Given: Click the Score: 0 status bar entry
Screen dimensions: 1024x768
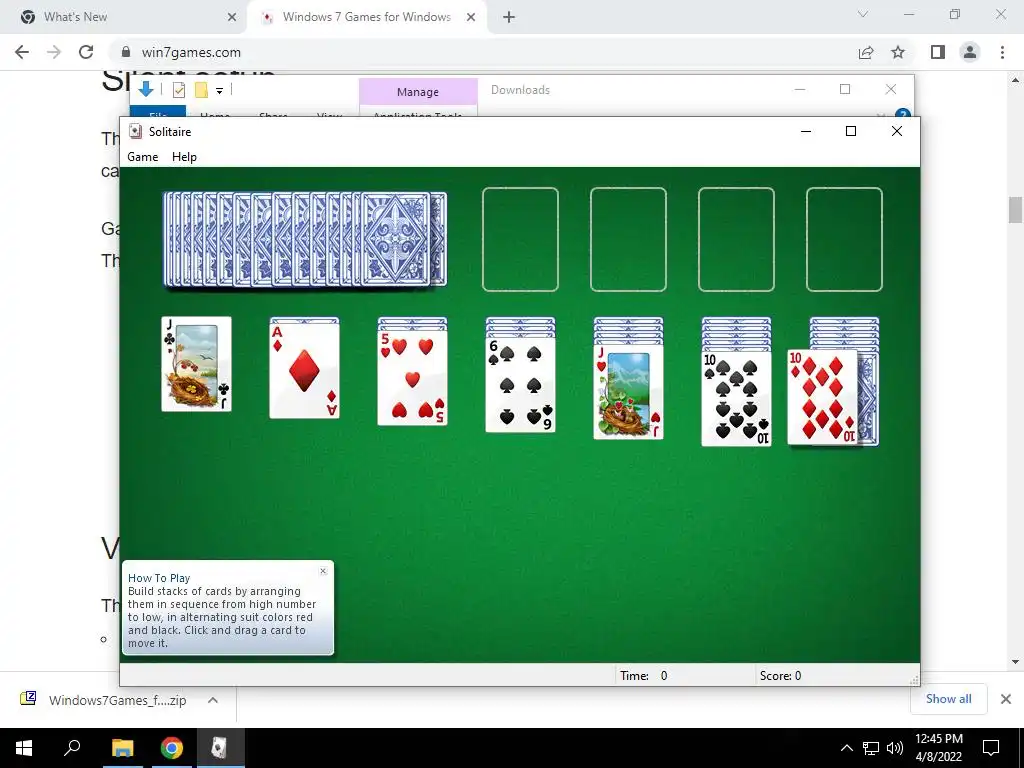Looking at the screenshot, I should (780, 675).
